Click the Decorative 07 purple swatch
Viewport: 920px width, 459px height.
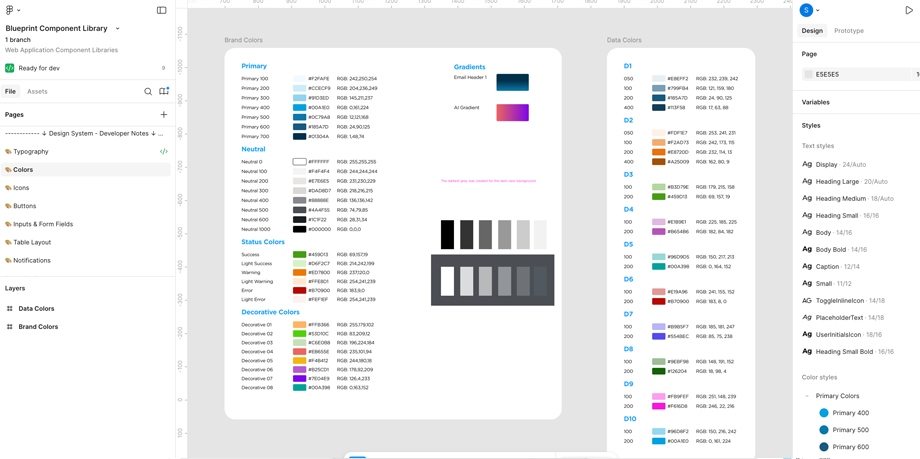click(x=299, y=379)
